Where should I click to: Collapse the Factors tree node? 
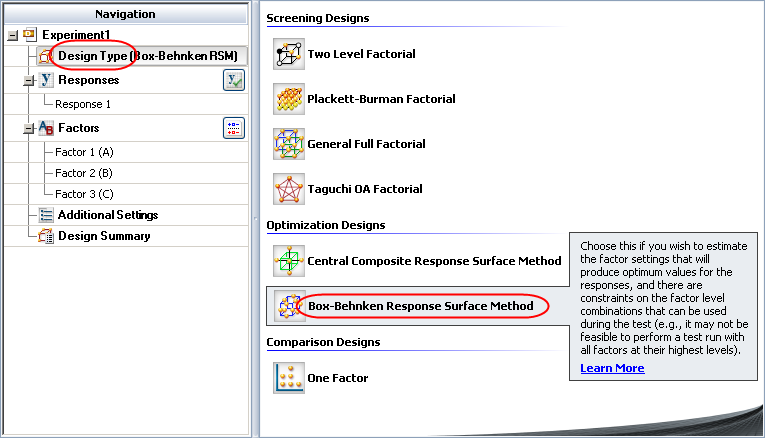pos(28,128)
